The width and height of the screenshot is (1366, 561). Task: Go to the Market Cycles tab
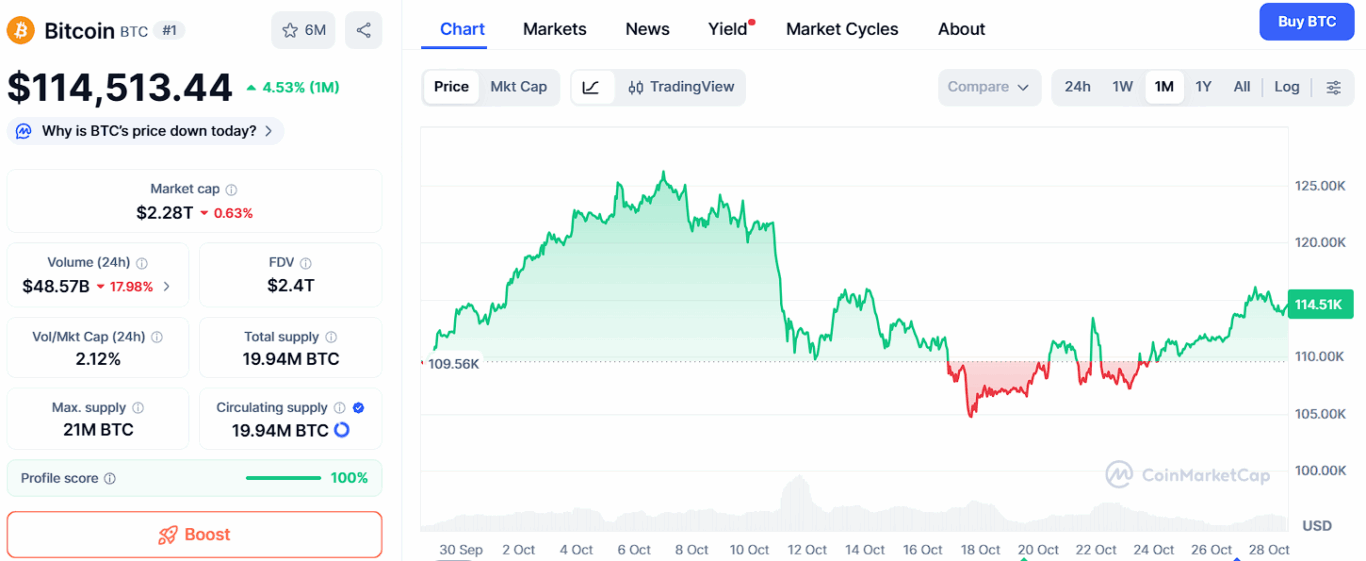click(842, 29)
